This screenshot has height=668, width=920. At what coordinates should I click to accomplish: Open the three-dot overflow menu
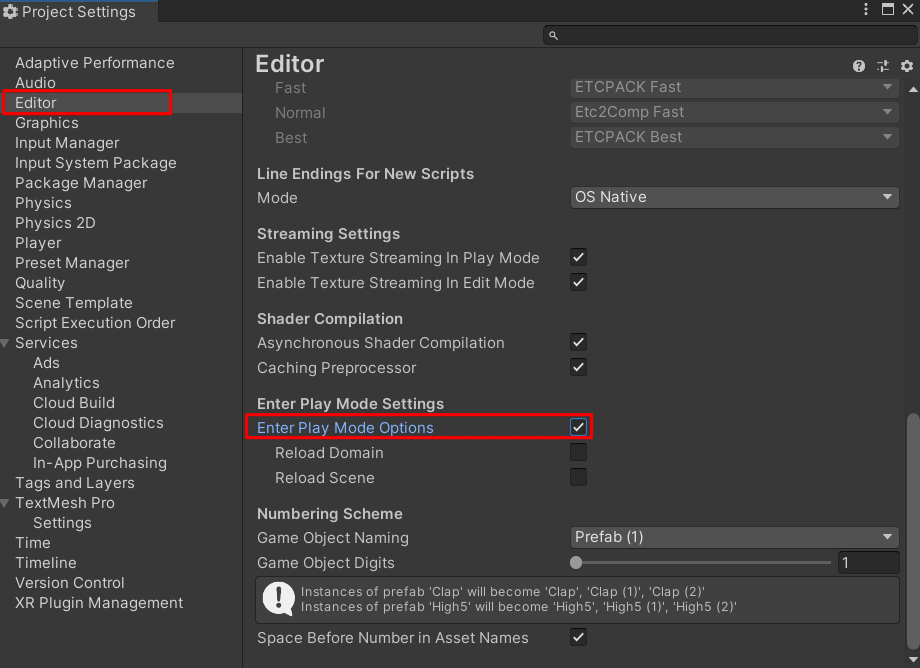866,10
